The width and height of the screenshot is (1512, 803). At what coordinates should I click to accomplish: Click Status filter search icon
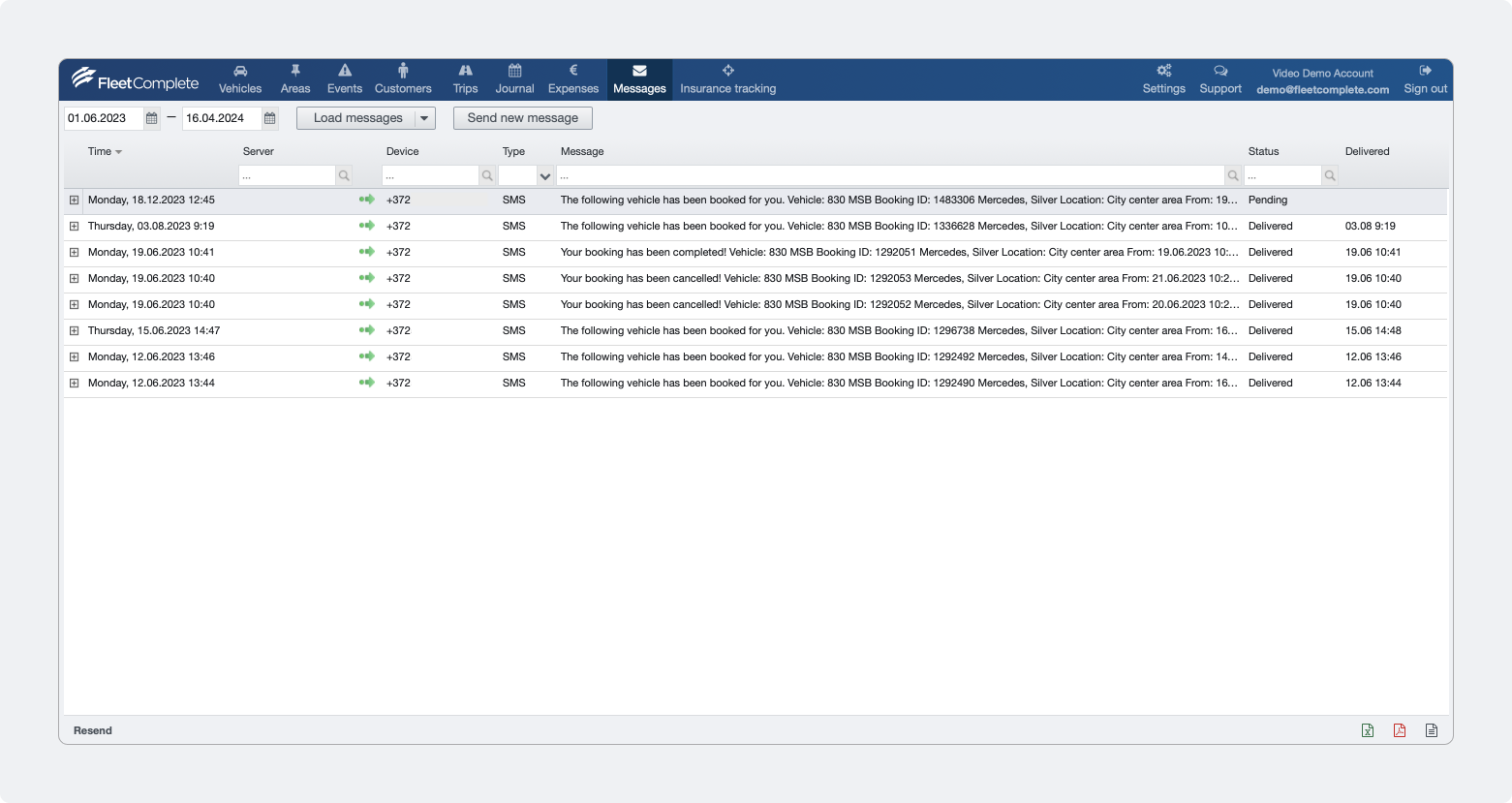click(x=1330, y=175)
